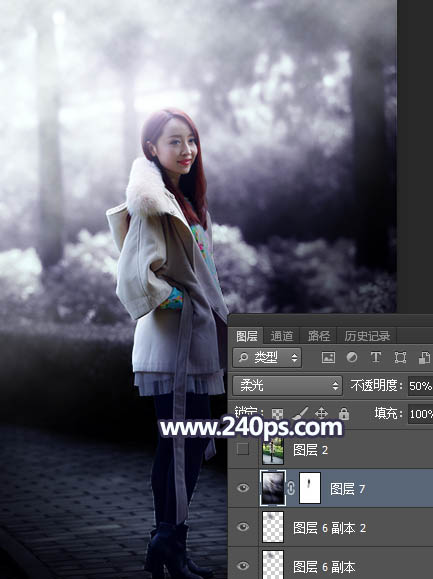
Task: Select the thumbnail of the bottom 图层 6 副本 layer
Action: (273, 565)
